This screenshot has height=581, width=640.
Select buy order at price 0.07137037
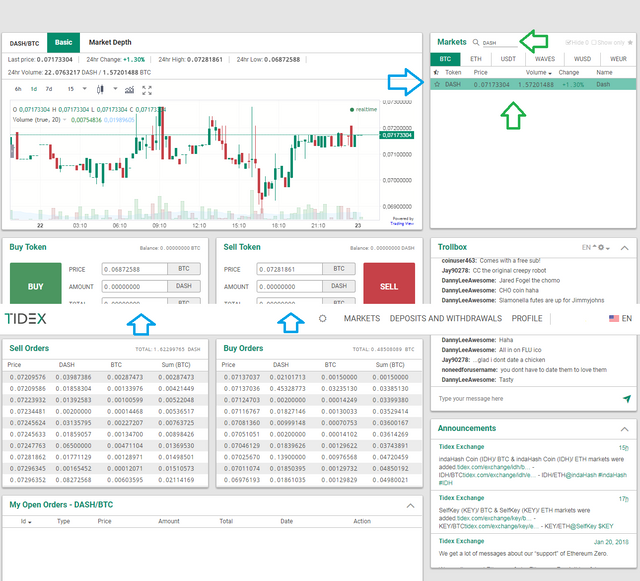coord(319,377)
